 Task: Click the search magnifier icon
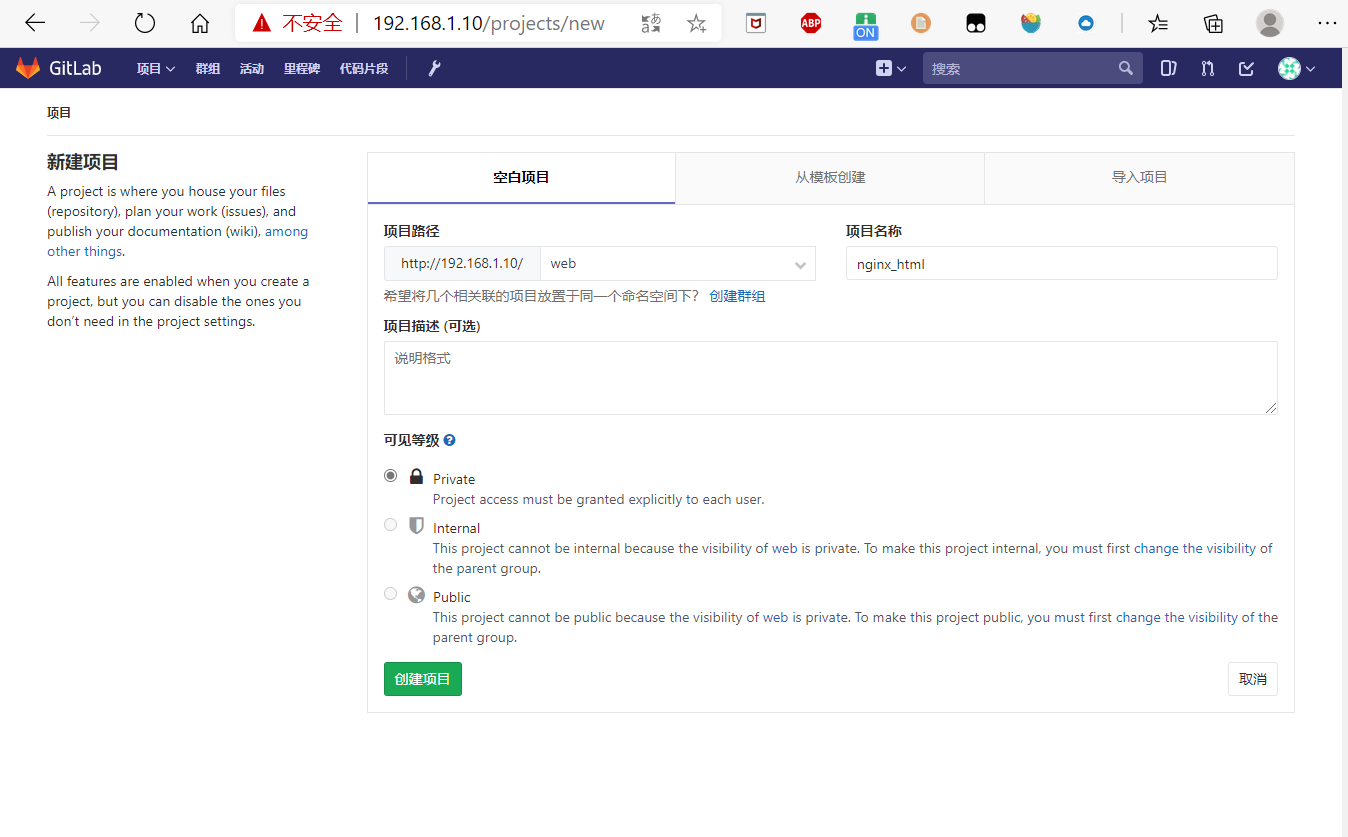pos(1126,68)
